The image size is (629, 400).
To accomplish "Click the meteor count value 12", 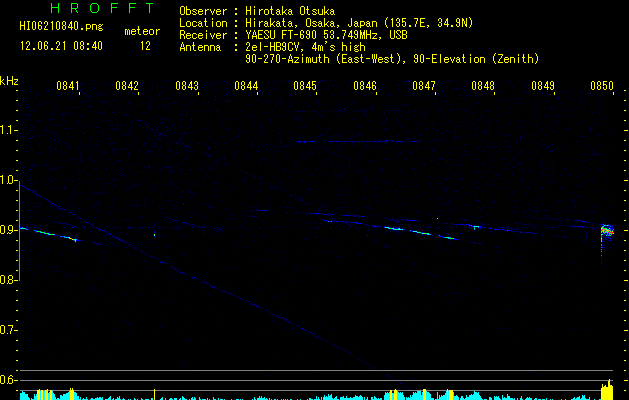I will click(145, 46).
